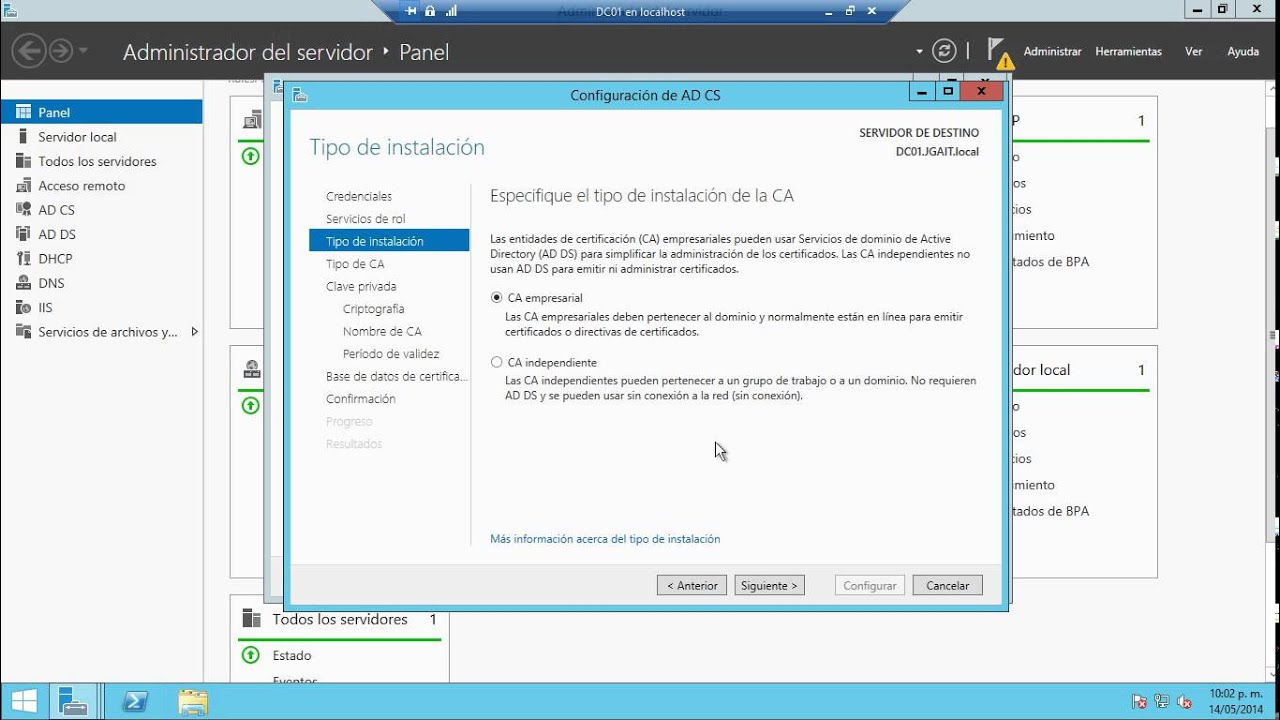Launch PowerShell from the taskbar
The image size is (1280, 720).
tap(135, 701)
